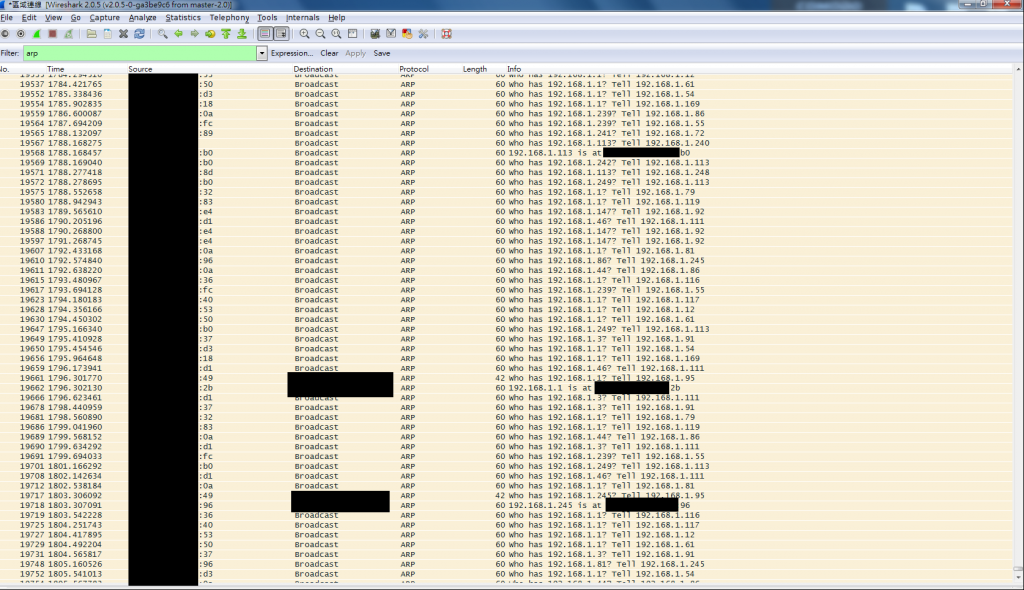
Task: Open the Edit menu
Action: (29, 18)
